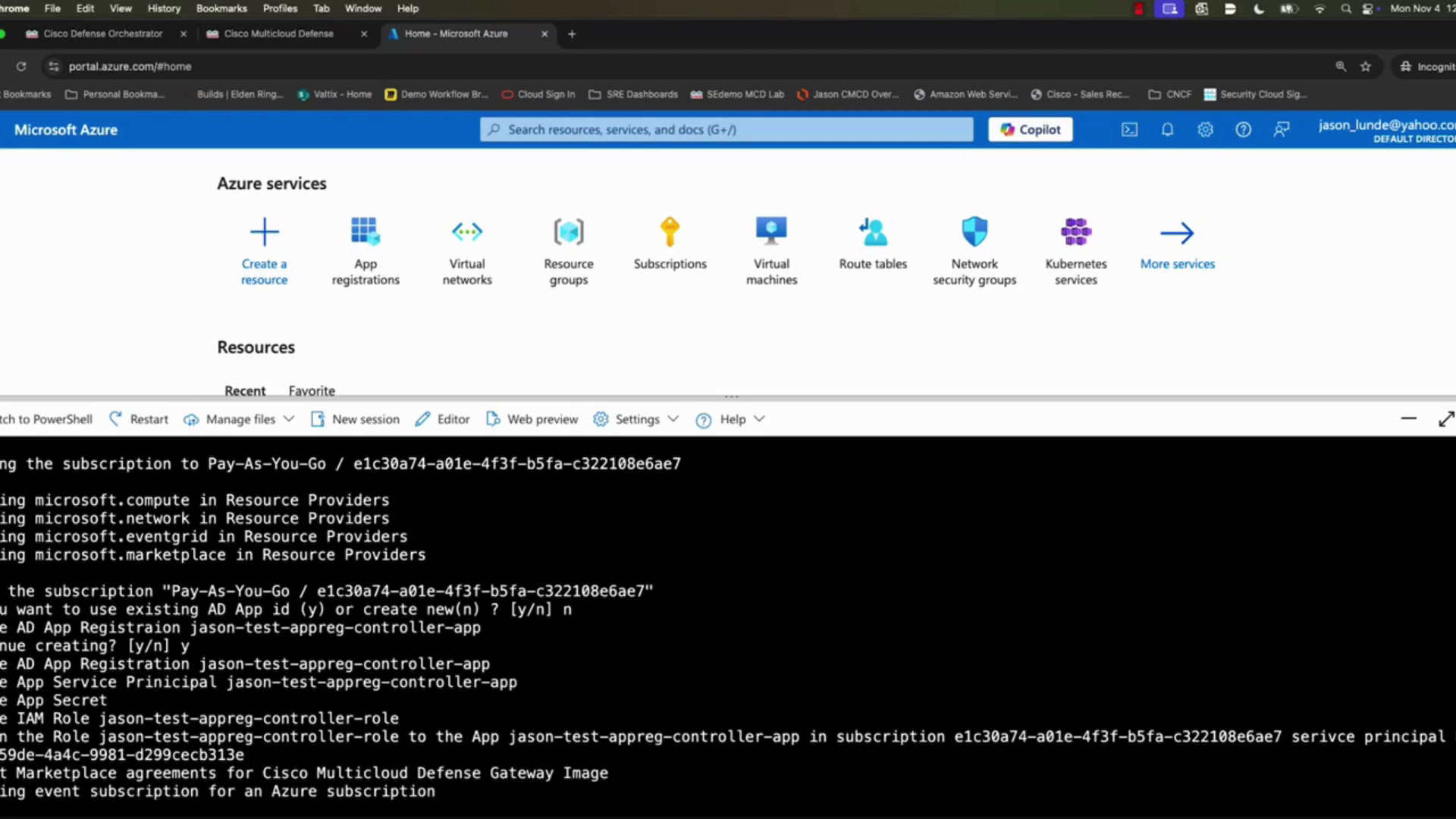Restart the Cloud Shell session
1456x819 pixels.
139,419
